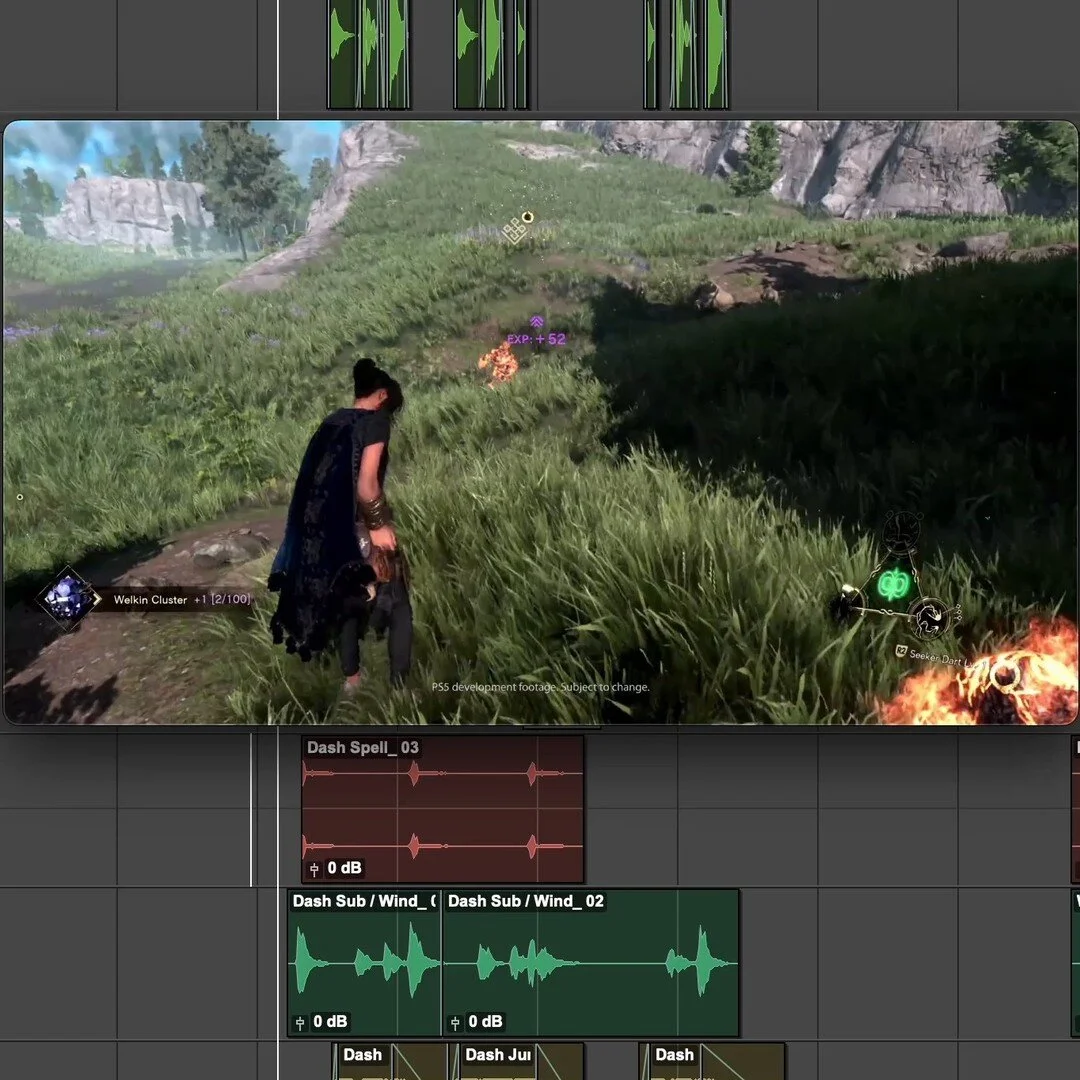Click the Seeker Dart label in game HUD
Viewport: 1080px width, 1080px height.
pos(936,657)
